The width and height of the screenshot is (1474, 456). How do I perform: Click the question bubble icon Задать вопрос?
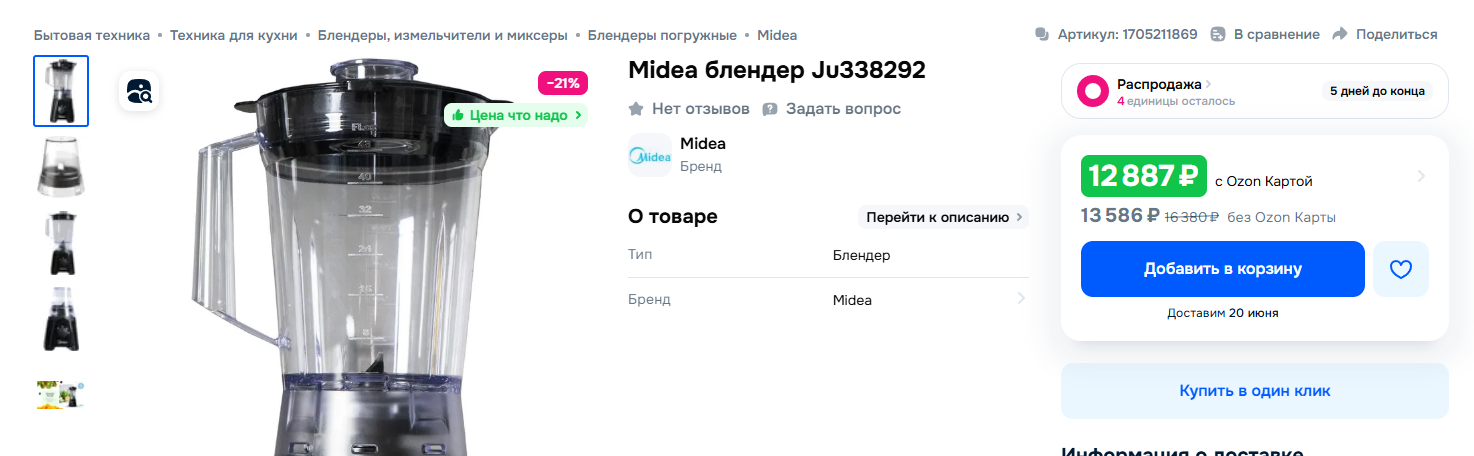[x=770, y=108]
